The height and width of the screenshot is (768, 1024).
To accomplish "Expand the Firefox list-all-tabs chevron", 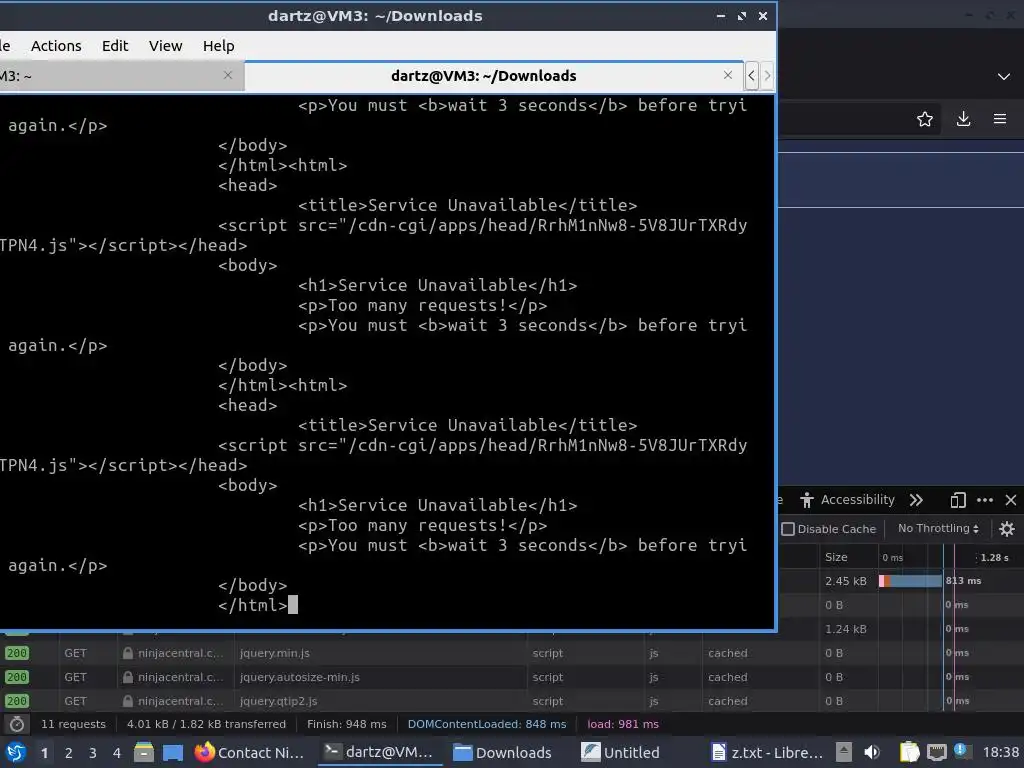I will click(x=1004, y=76).
